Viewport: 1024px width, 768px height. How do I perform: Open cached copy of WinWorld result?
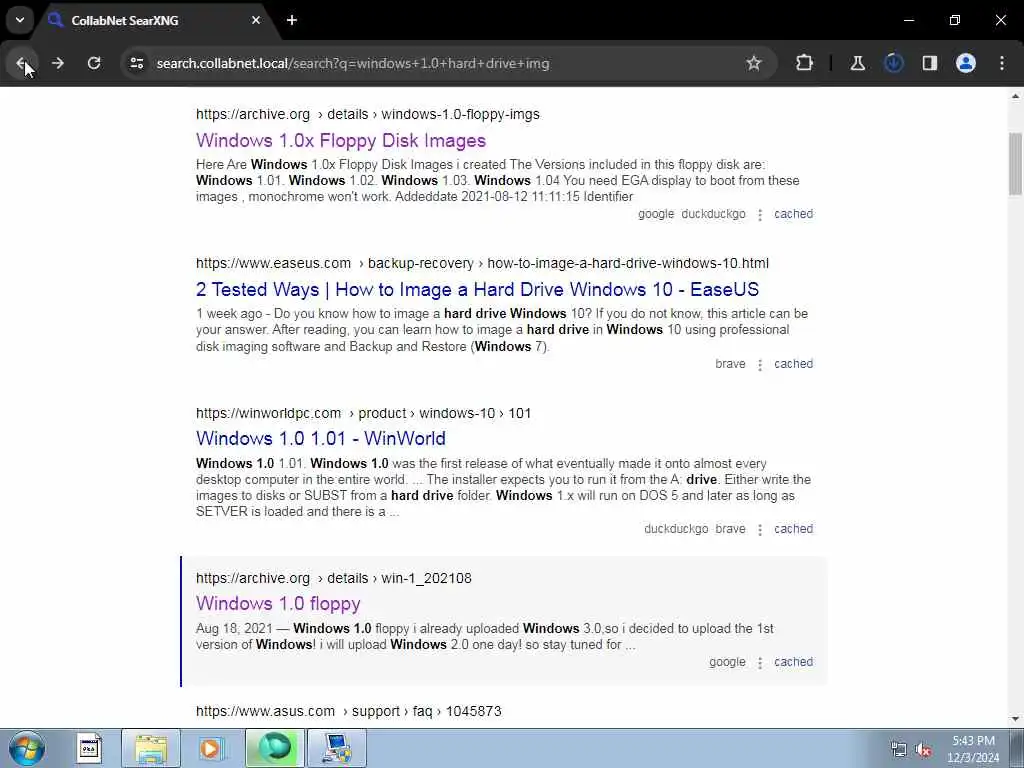[793, 529]
